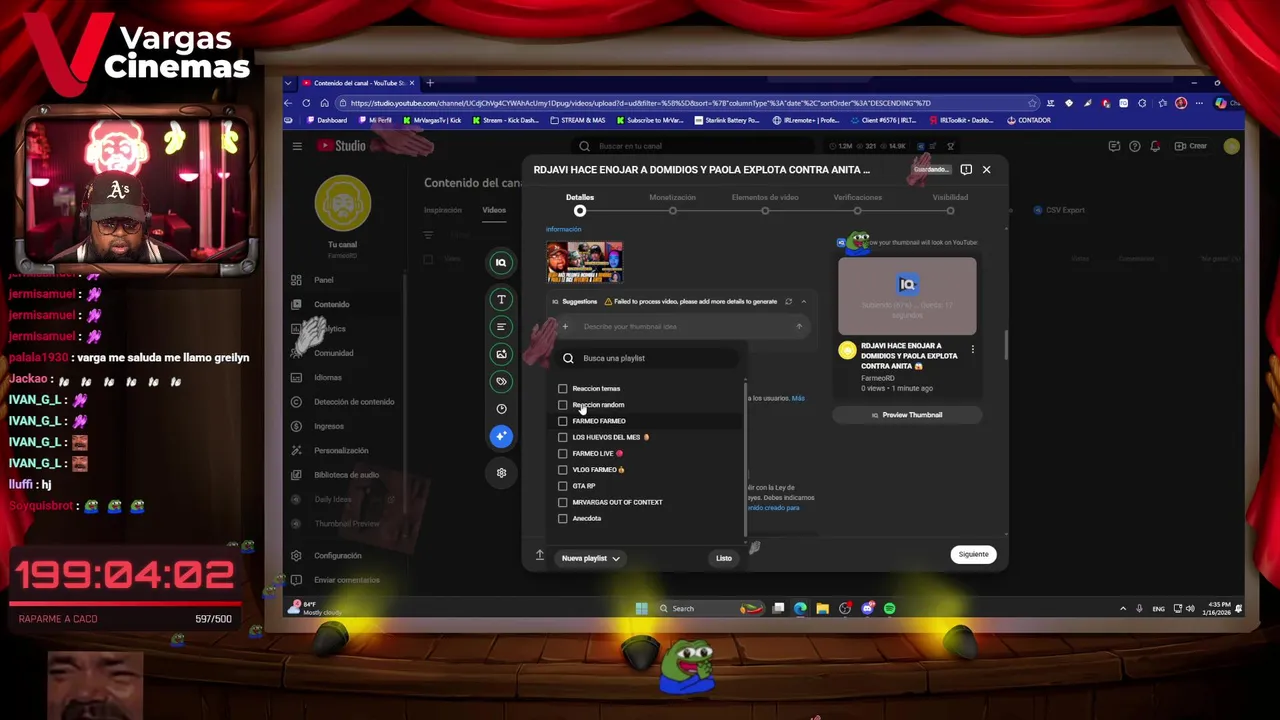1280x720 pixels.
Task: Open a new browser tab
Action: coord(430,83)
